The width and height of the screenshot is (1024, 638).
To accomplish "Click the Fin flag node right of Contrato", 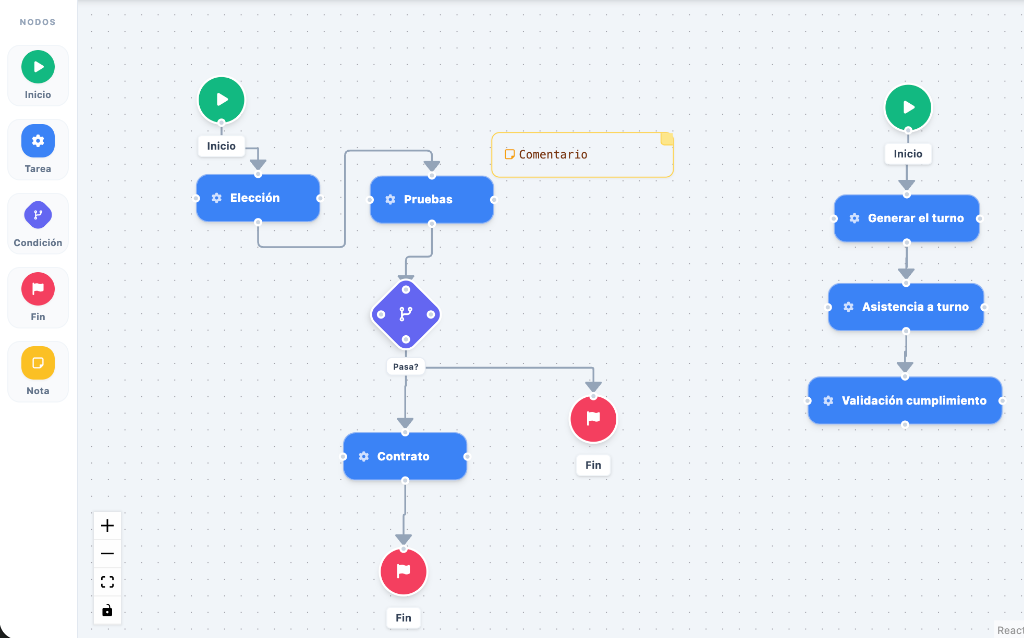I will pyautogui.click(x=593, y=419).
